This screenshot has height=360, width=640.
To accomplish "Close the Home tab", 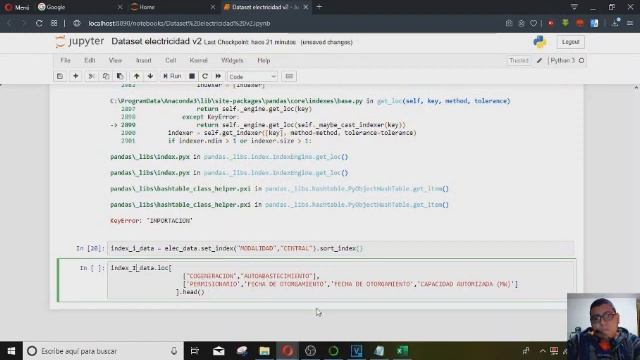I will (x=212, y=7).
